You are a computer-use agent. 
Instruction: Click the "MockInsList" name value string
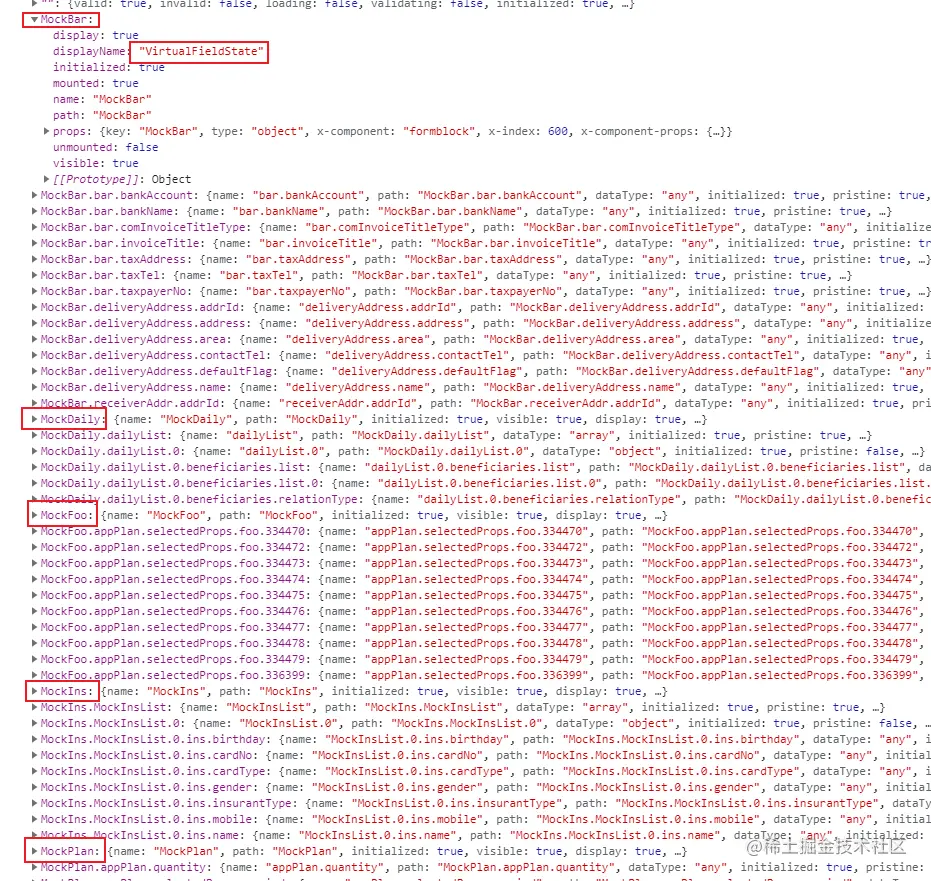(268, 707)
